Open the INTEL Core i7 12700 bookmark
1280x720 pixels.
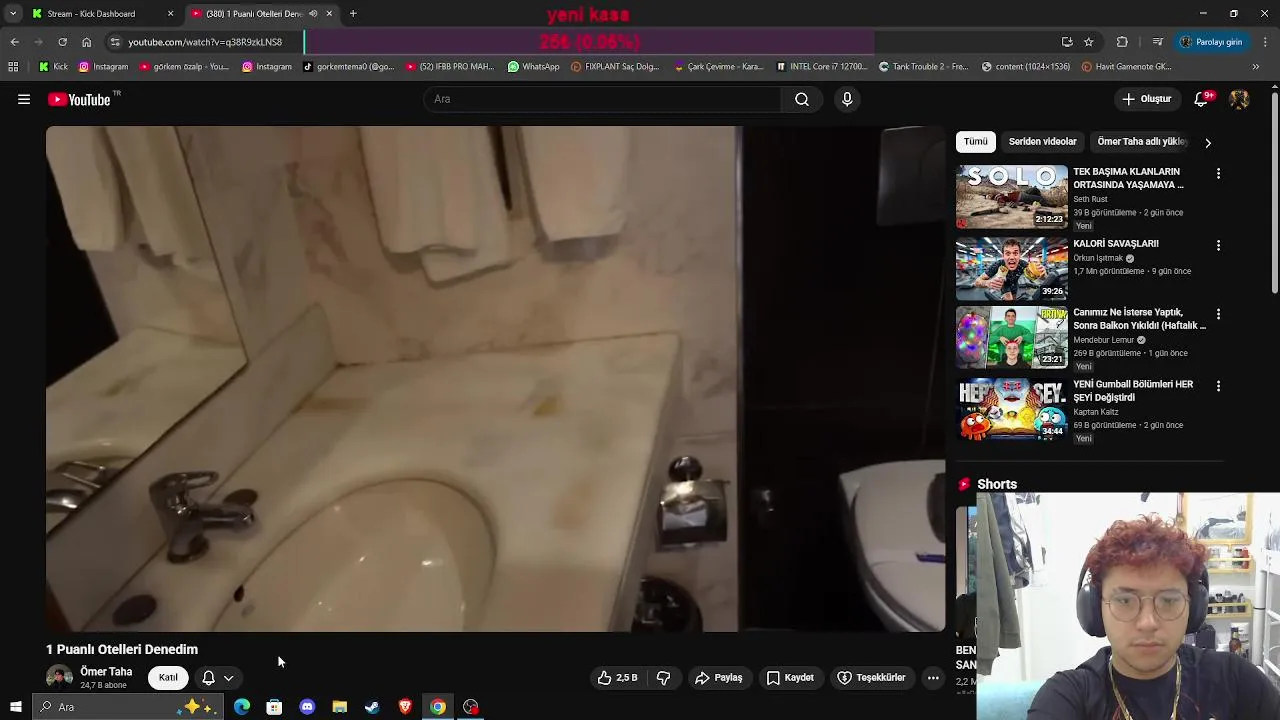pyautogui.click(x=822, y=67)
